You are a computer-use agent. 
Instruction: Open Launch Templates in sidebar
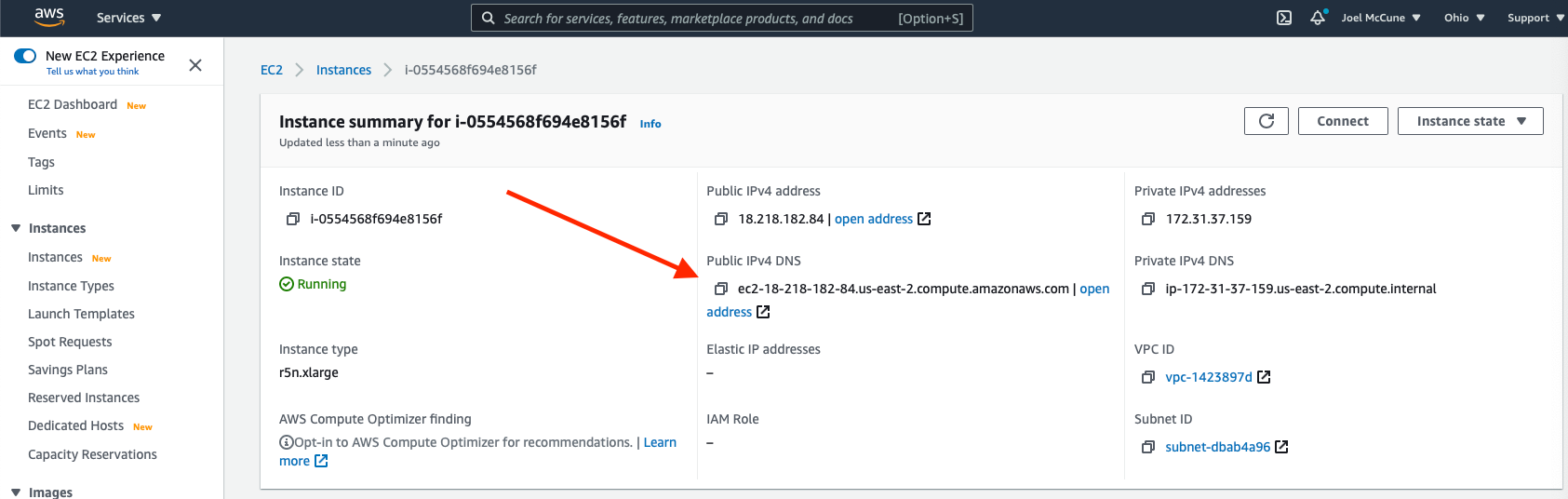click(x=81, y=314)
